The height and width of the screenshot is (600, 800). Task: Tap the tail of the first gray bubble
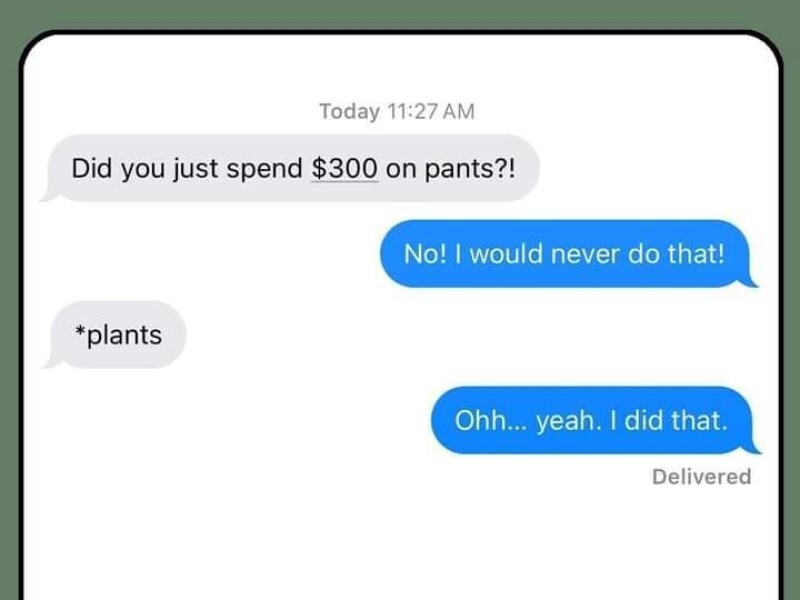(x=50, y=194)
